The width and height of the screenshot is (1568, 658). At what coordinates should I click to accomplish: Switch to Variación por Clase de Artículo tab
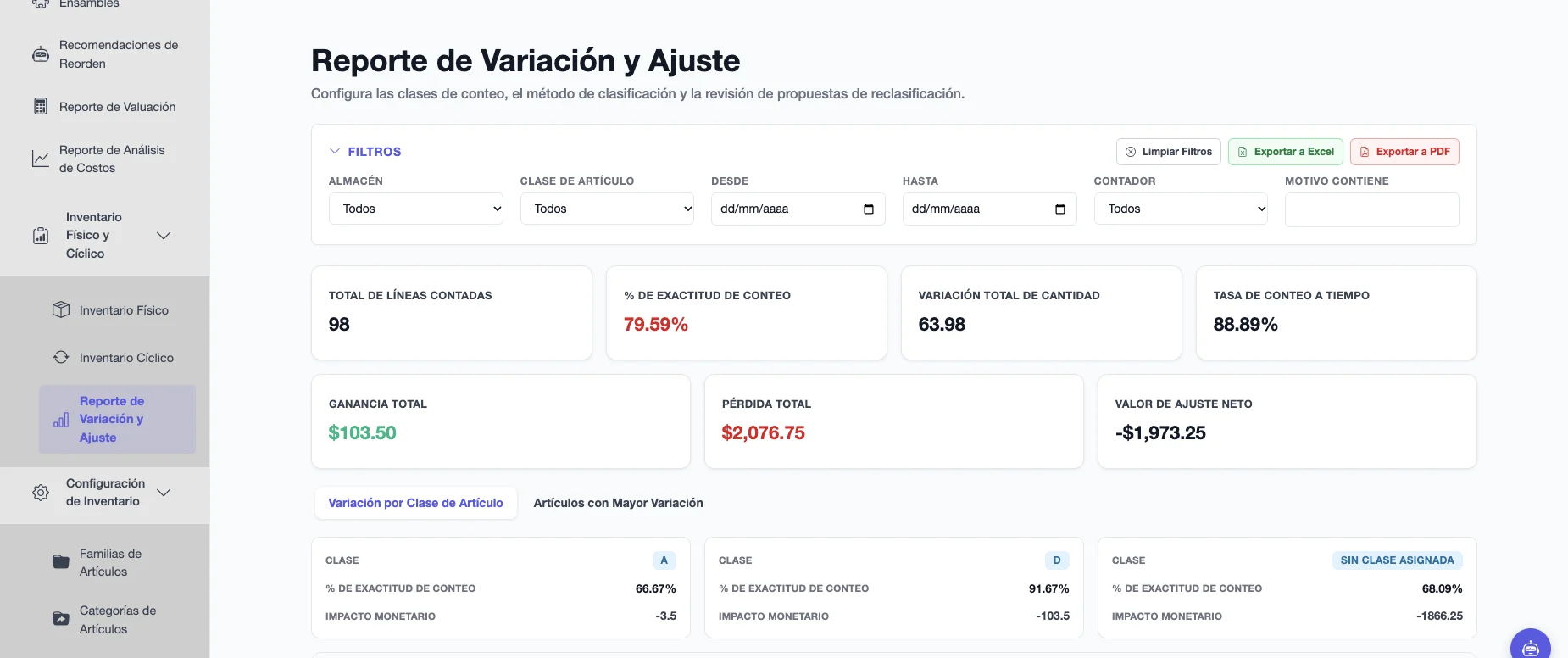416,503
